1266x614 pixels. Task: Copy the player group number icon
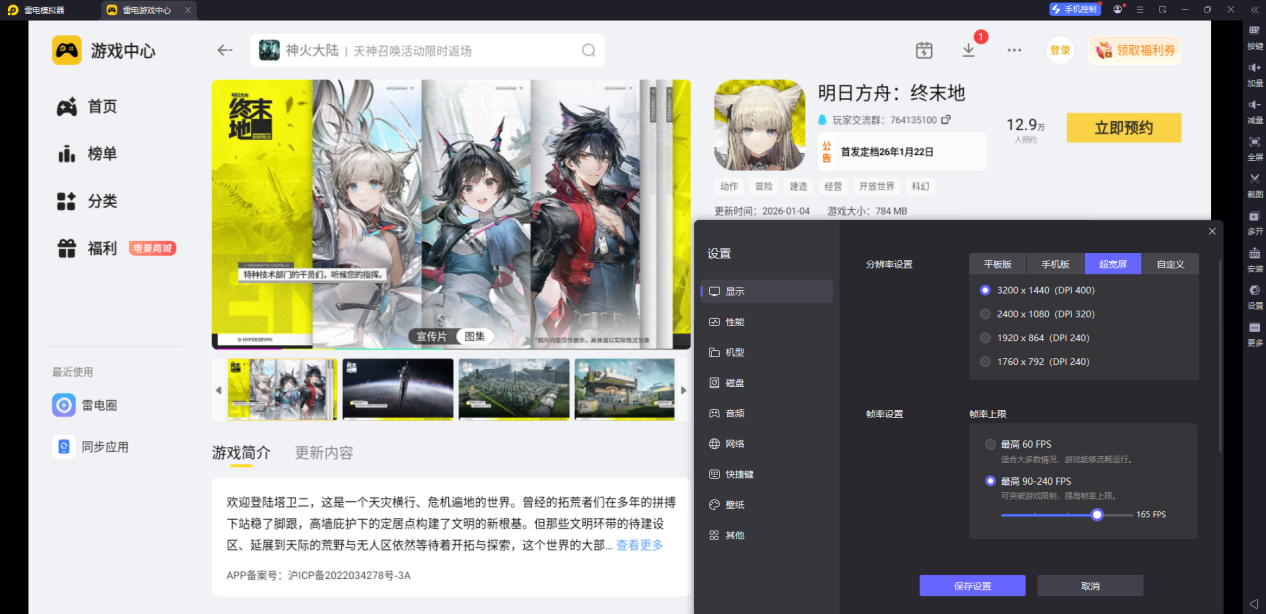pos(946,120)
